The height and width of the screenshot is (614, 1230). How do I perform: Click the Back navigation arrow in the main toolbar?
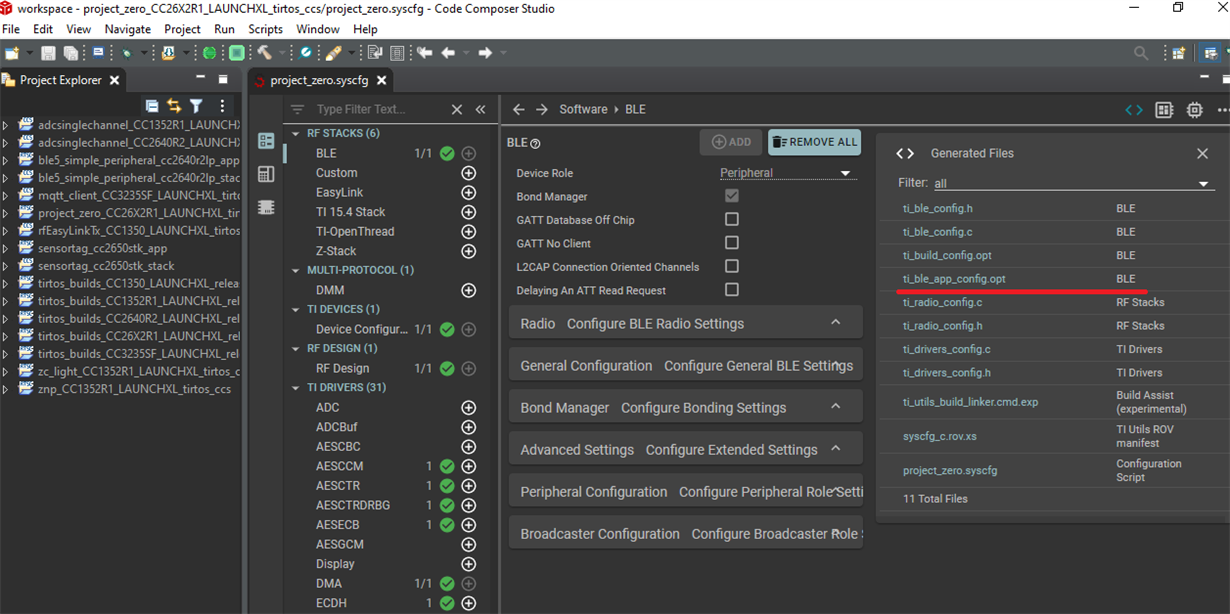448,53
